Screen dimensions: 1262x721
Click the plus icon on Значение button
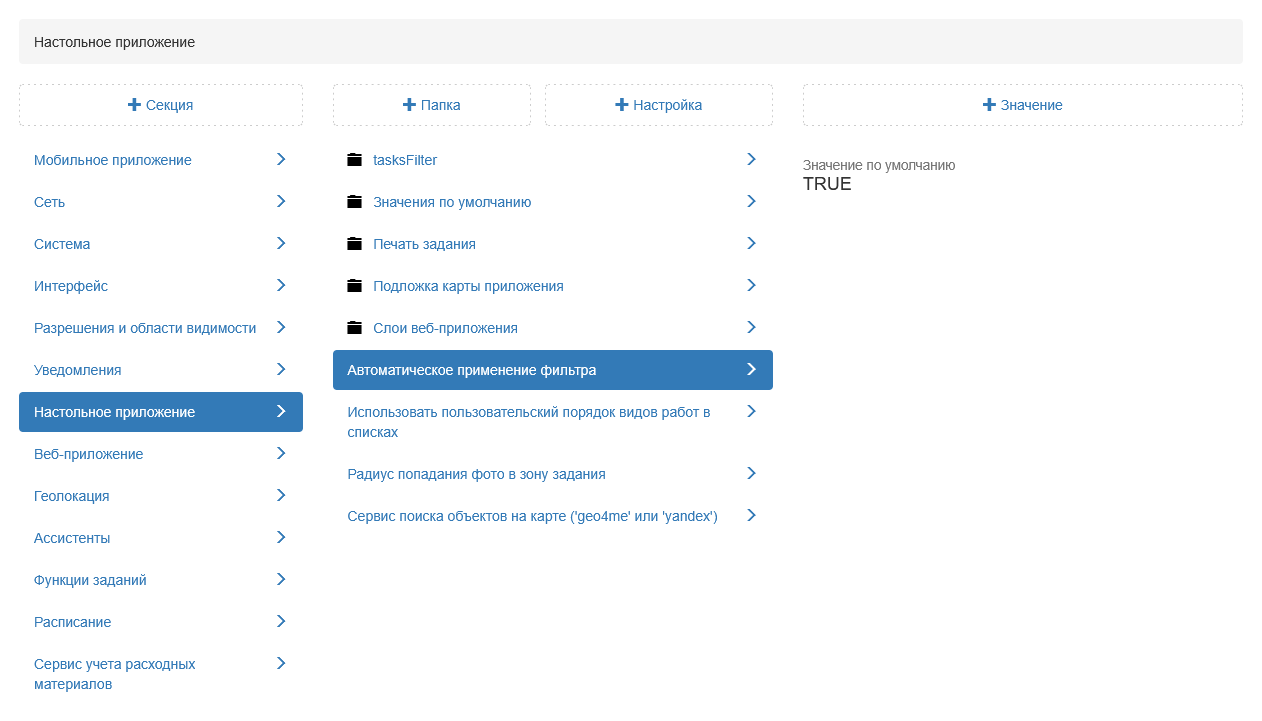coord(989,105)
